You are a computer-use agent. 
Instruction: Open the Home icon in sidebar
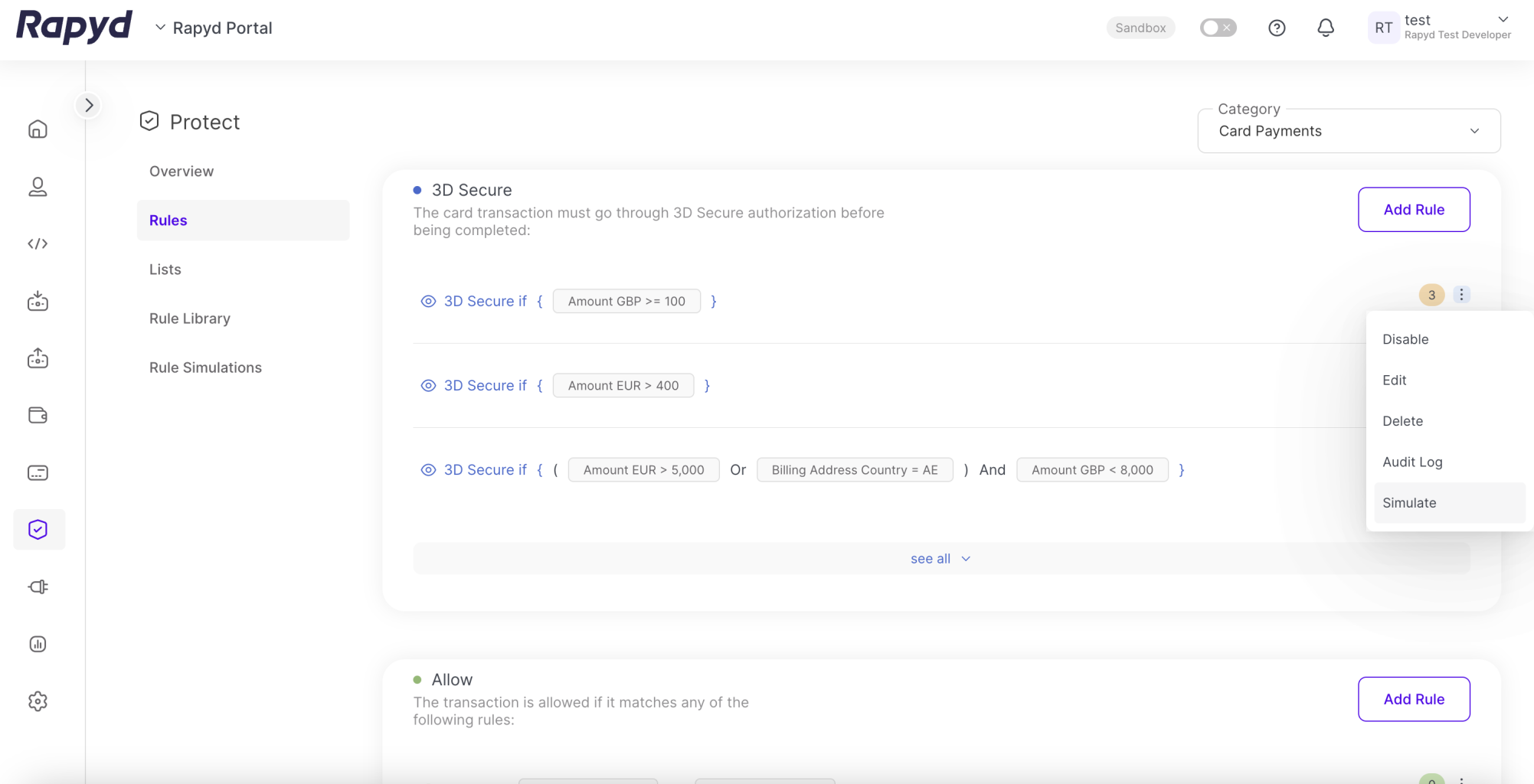coord(38,129)
